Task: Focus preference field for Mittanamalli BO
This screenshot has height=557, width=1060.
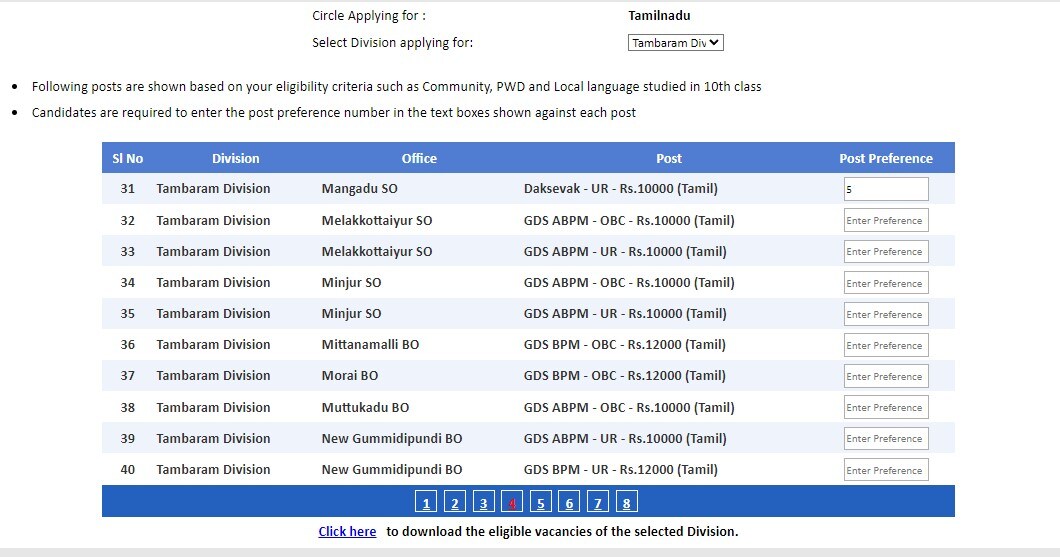Action: pos(885,345)
